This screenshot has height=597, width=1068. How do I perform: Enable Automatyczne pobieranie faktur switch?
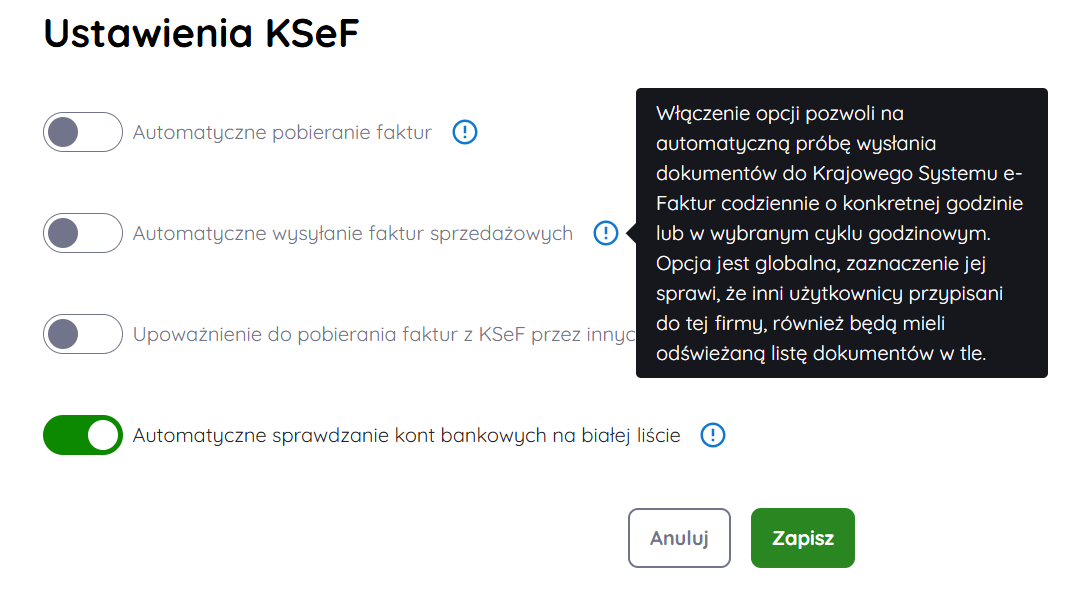click(83, 132)
